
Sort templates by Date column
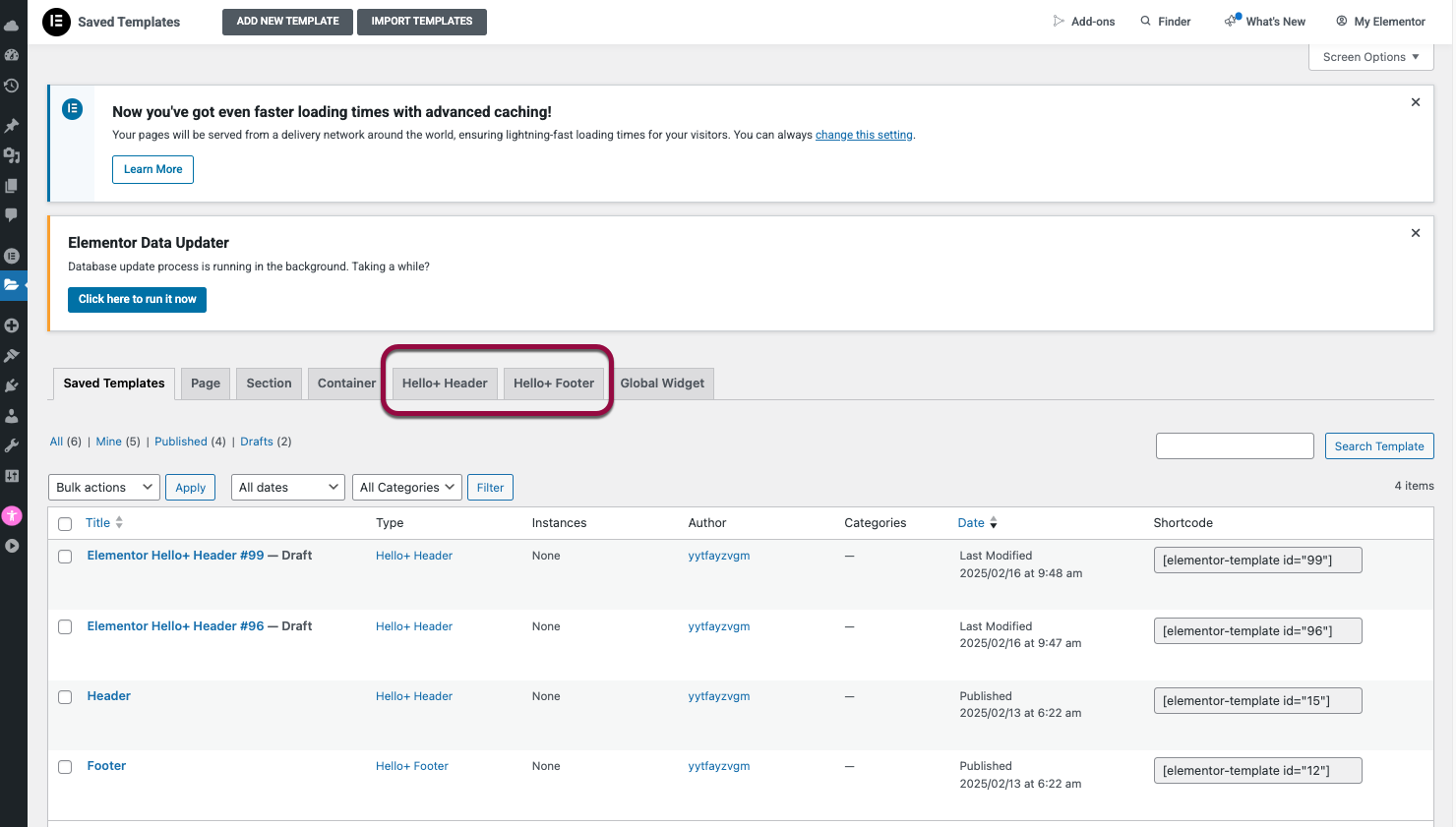[978, 523]
